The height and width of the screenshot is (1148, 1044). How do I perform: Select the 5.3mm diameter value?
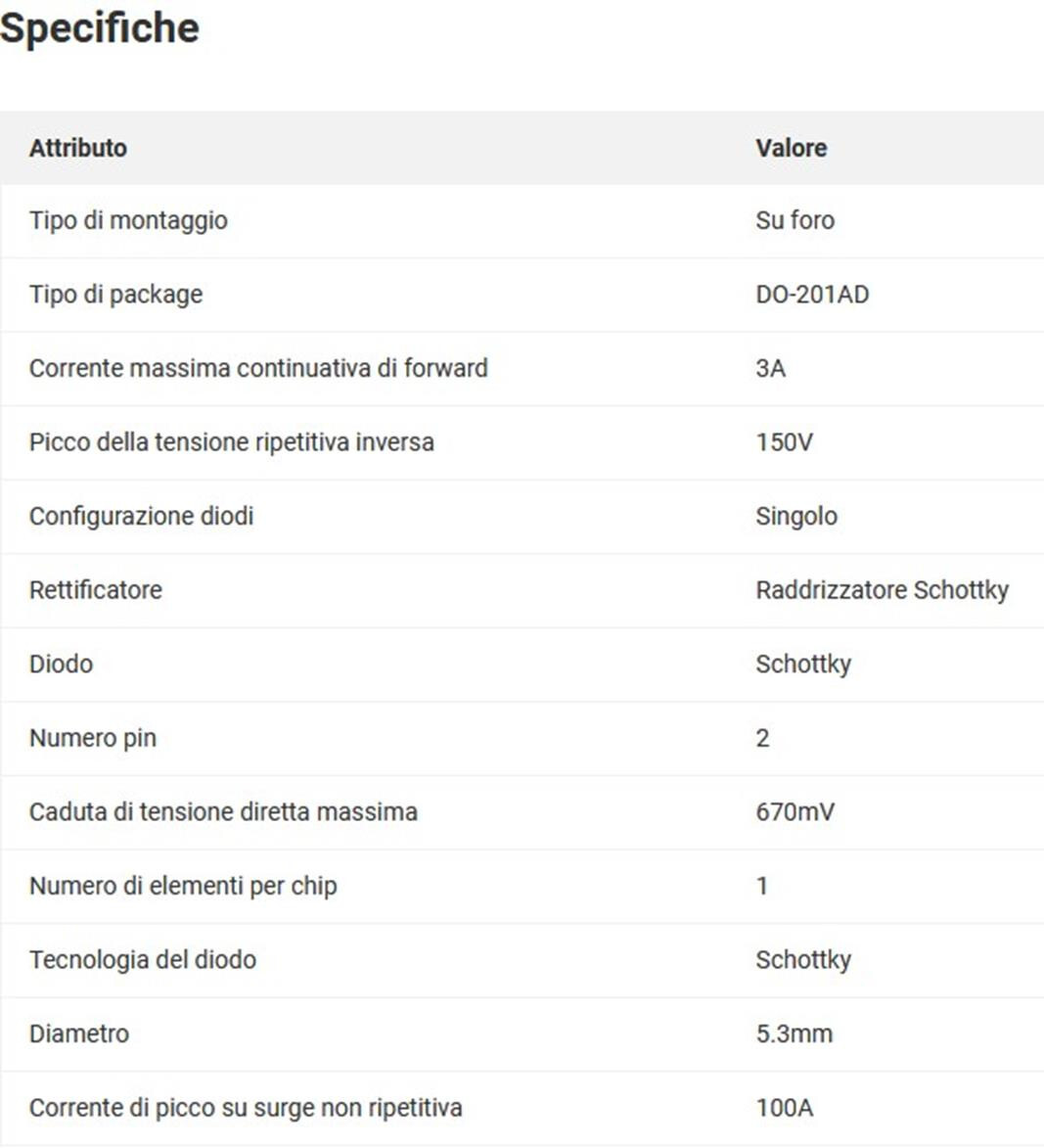(x=794, y=1033)
